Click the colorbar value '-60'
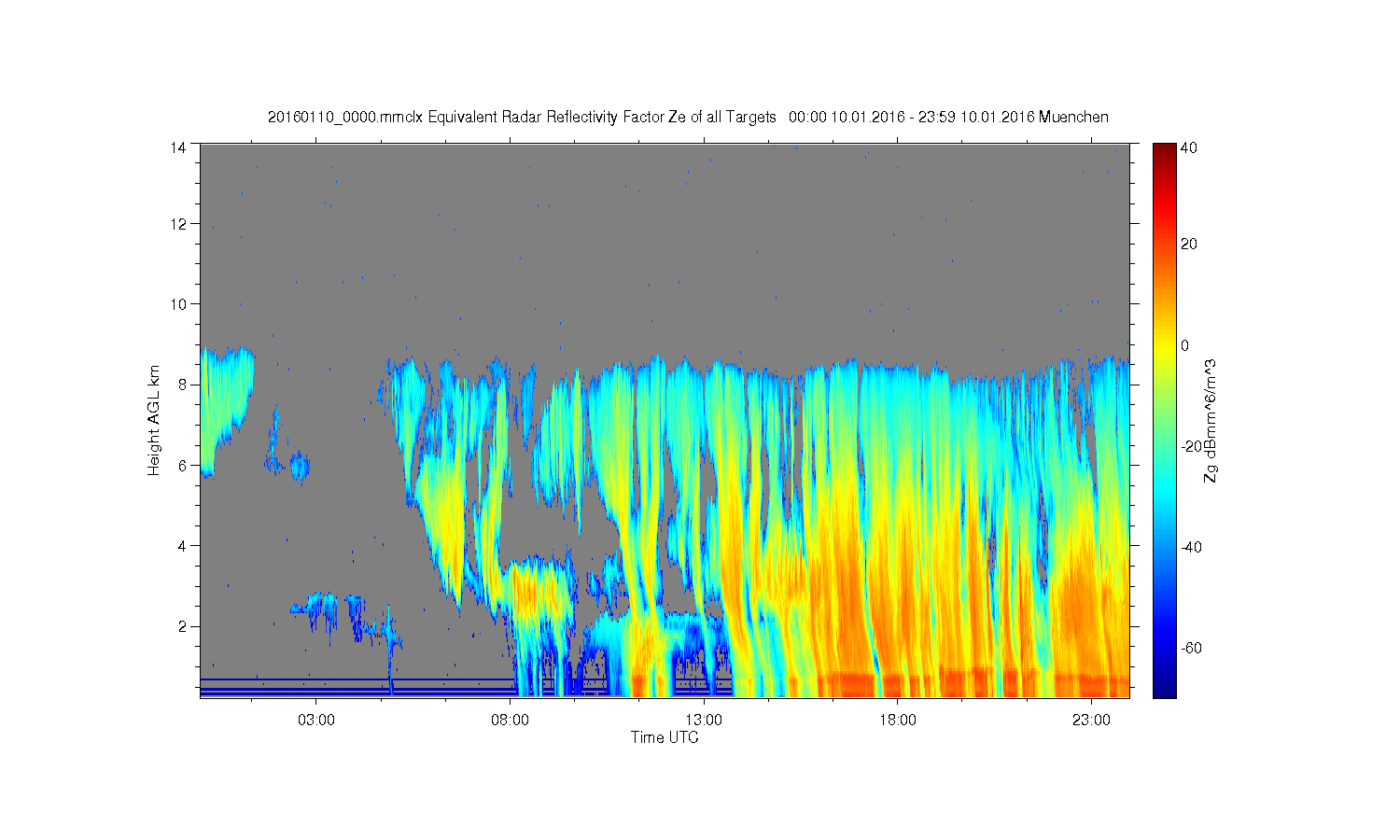 1191,648
